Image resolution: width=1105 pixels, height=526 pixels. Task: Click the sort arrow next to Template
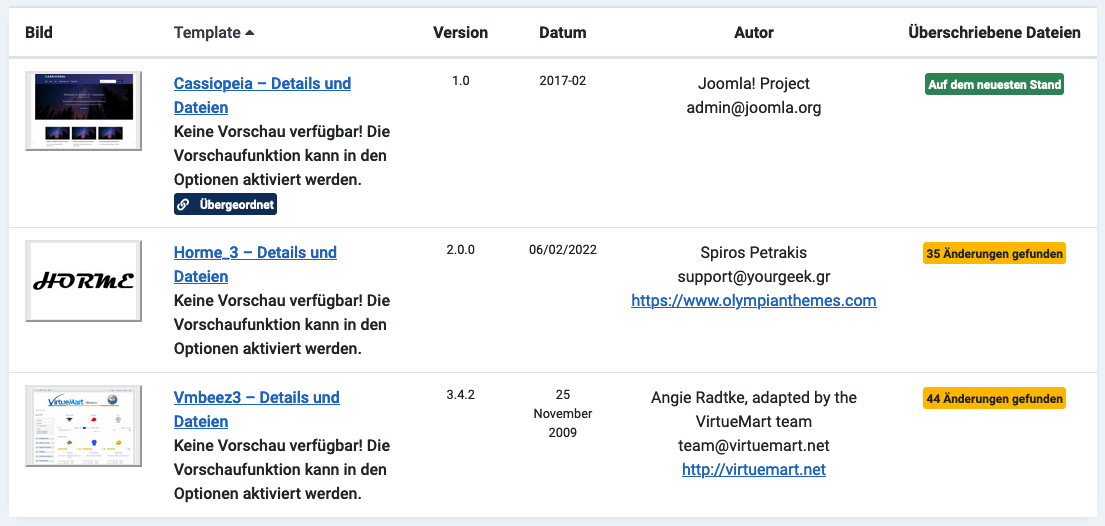pos(249,33)
